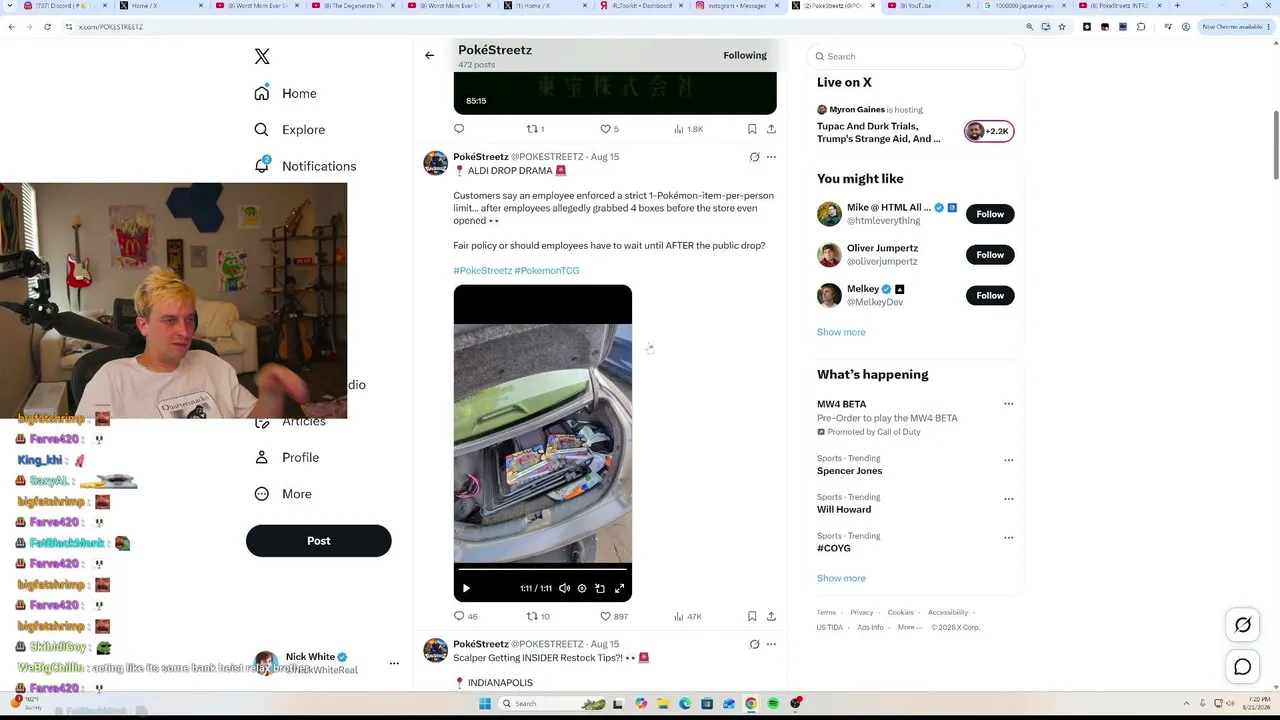Repost the post with 1 repost
This screenshot has width=1280, height=720.
pyautogui.click(x=535, y=129)
